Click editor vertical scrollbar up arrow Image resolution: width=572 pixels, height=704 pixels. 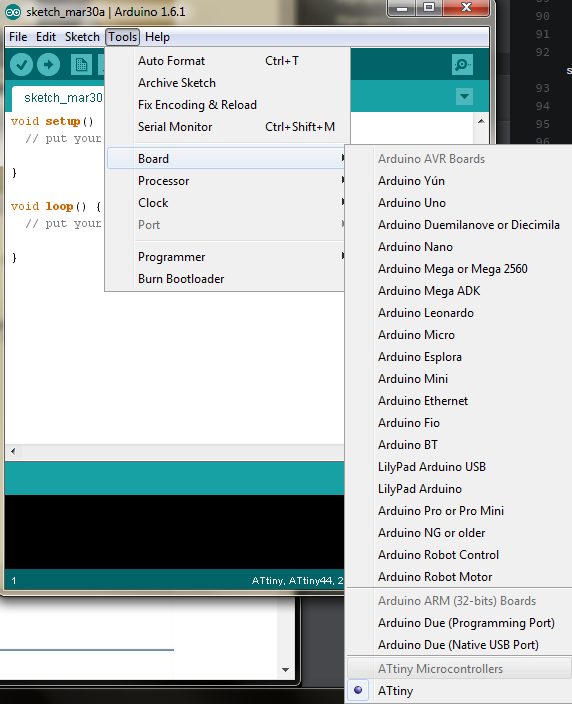pos(481,121)
